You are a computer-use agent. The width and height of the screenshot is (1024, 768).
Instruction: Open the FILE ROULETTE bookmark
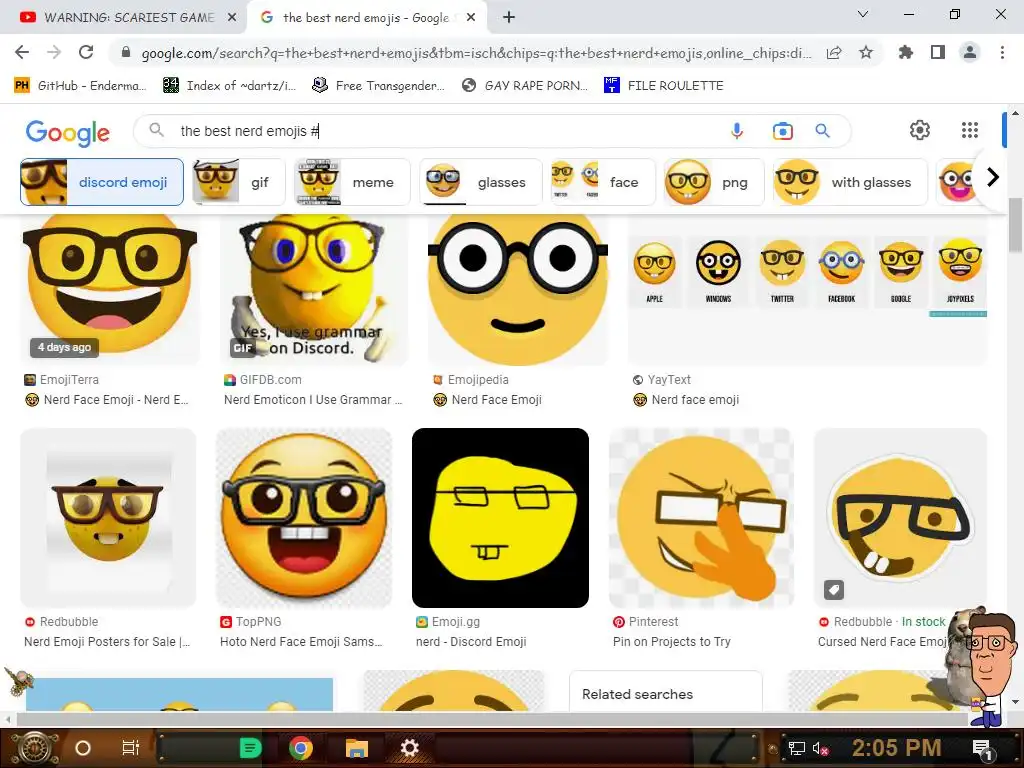click(664, 86)
